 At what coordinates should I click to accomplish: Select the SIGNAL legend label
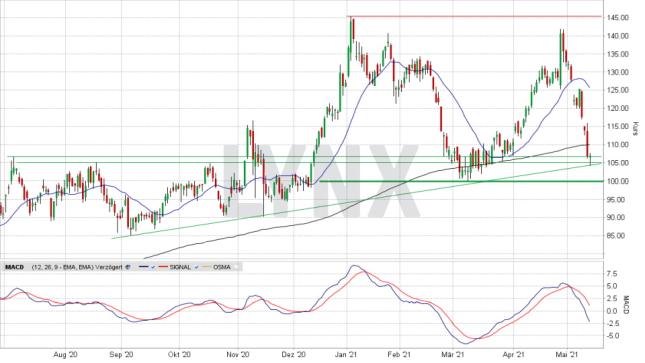coord(180,267)
